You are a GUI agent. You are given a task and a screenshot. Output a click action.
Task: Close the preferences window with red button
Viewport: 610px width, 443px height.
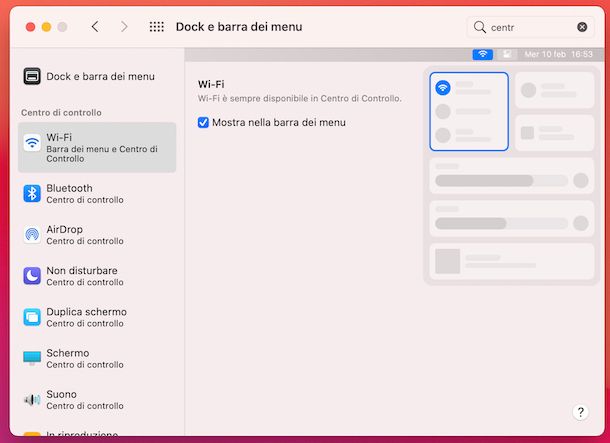30,27
